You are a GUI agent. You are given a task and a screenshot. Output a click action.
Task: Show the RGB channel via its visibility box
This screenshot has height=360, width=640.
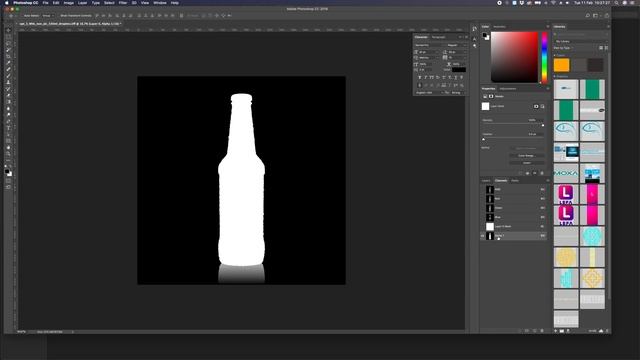click(482, 189)
